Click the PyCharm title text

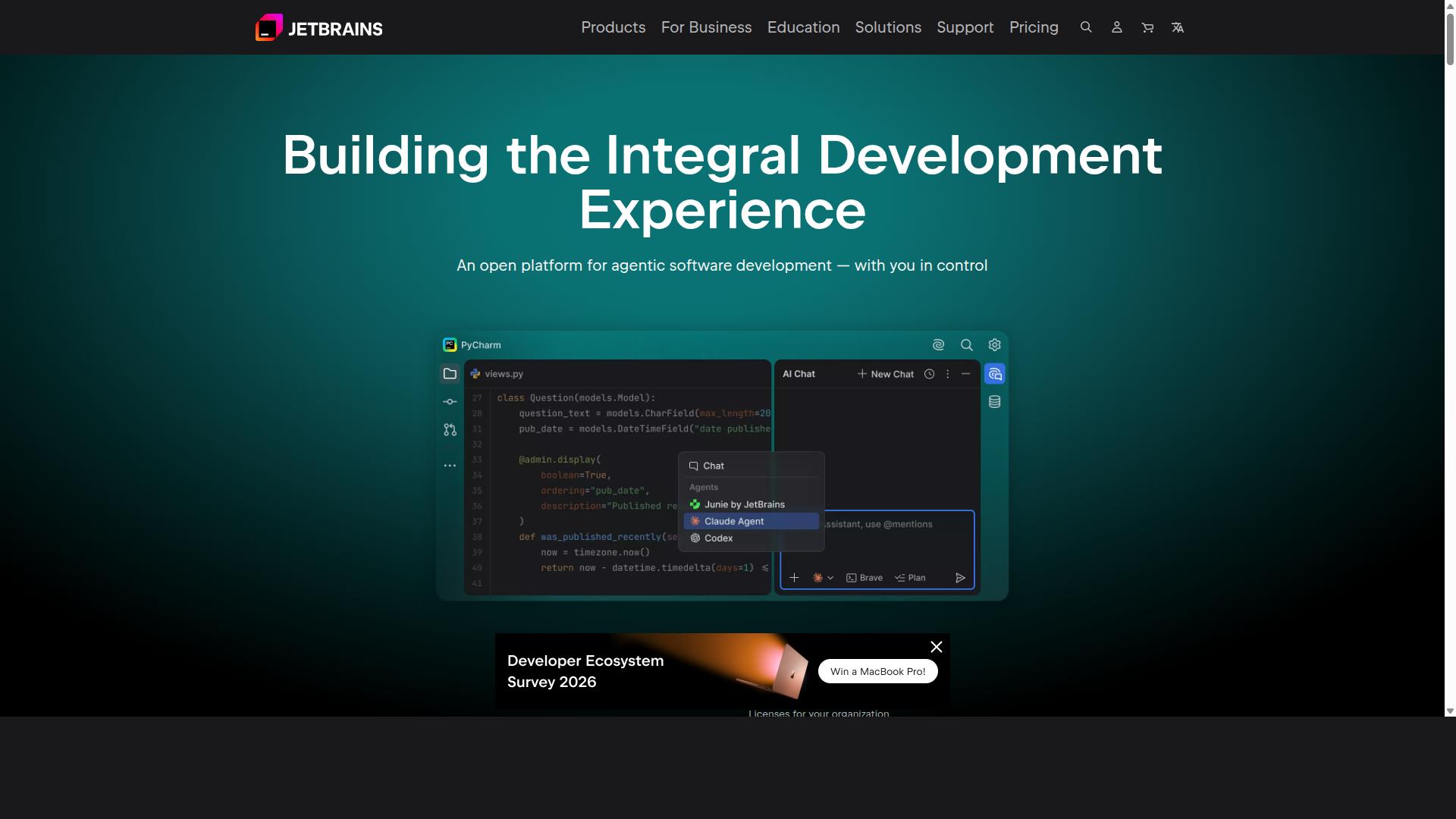point(481,345)
